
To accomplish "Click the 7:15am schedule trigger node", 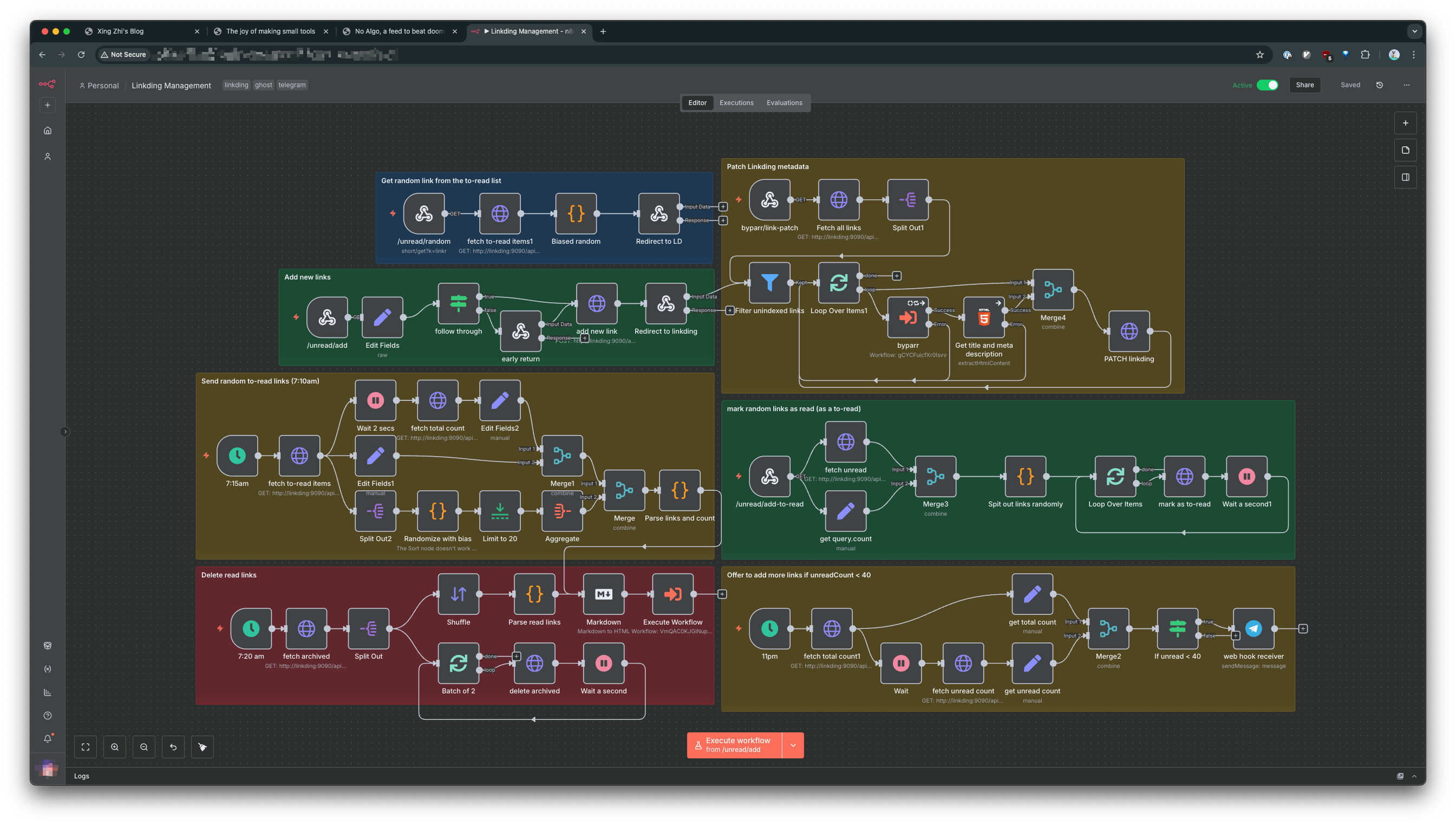I will pos(237,455).
